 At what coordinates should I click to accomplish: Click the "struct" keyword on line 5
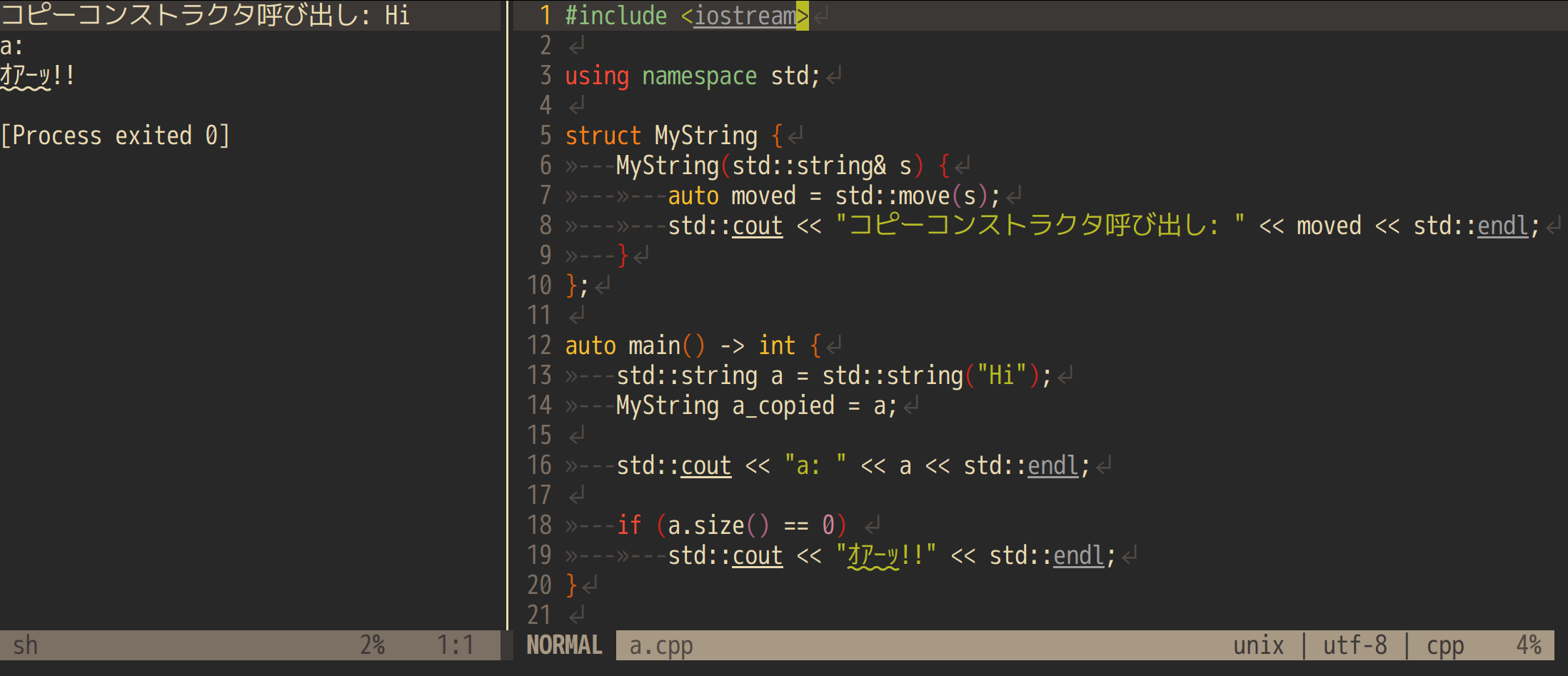click(603, 136)
